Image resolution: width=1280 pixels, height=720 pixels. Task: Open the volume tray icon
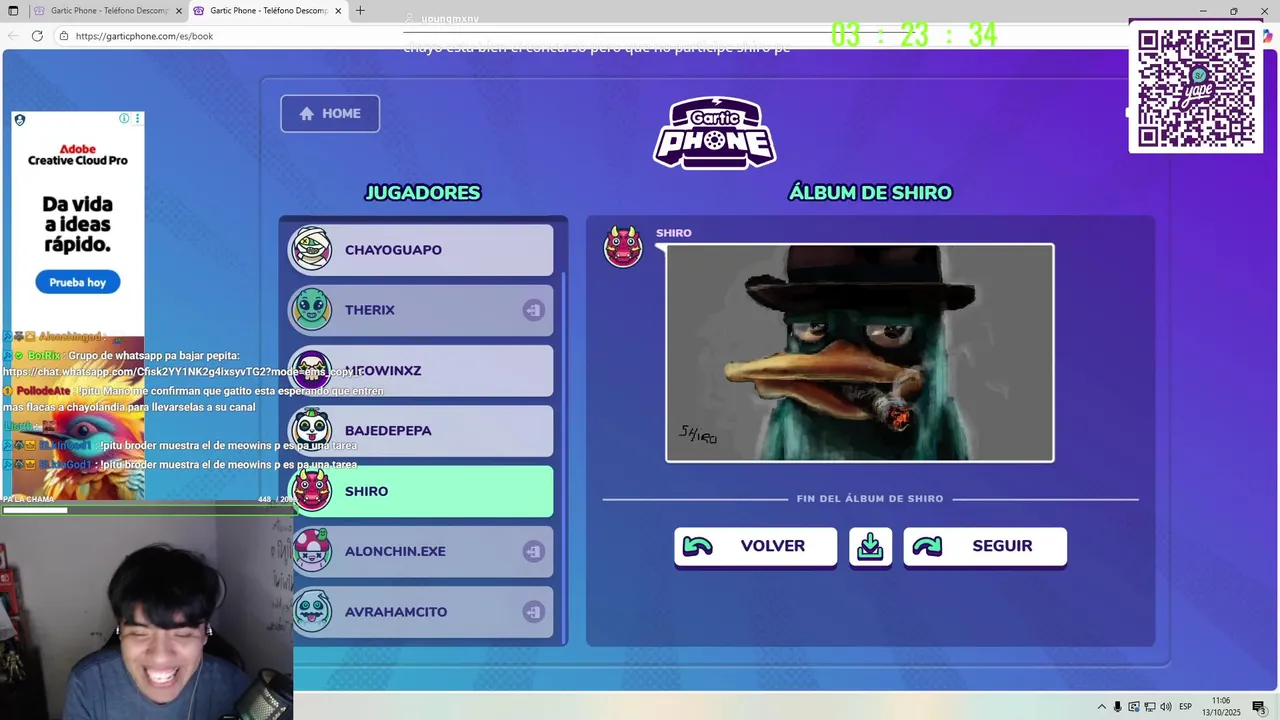[1166, 707]
